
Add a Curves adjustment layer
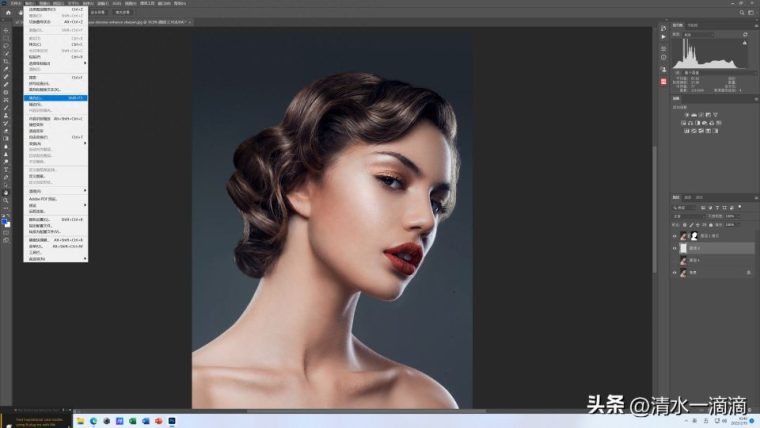(700, 115)
